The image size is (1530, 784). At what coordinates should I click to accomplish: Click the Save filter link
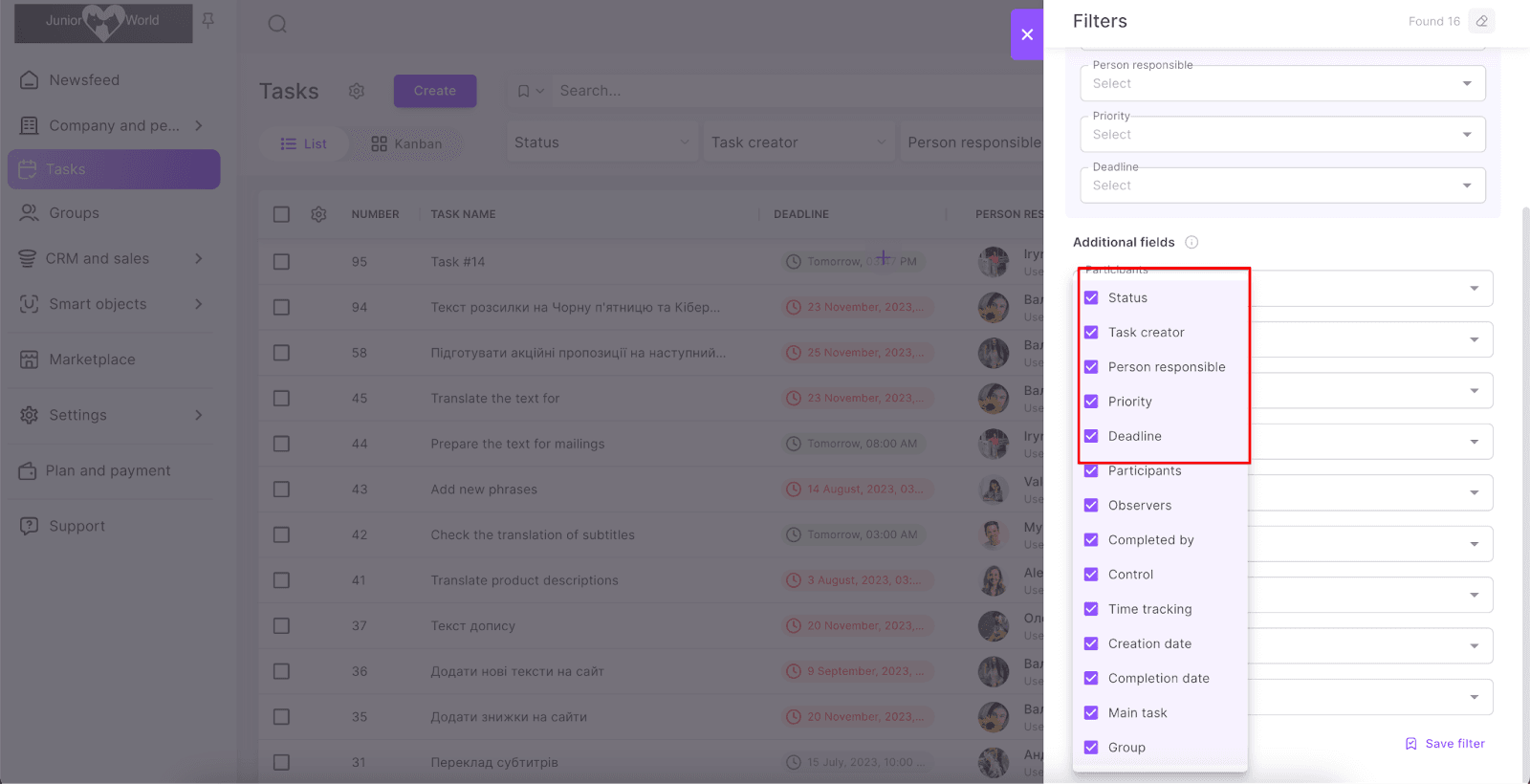(x=1445, y=744)
